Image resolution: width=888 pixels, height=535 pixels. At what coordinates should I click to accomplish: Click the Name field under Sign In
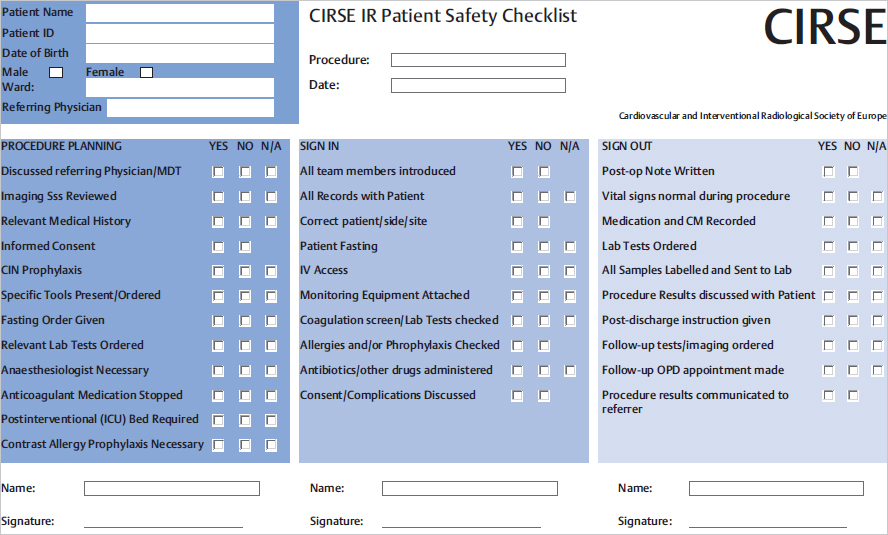click(469, 489)
